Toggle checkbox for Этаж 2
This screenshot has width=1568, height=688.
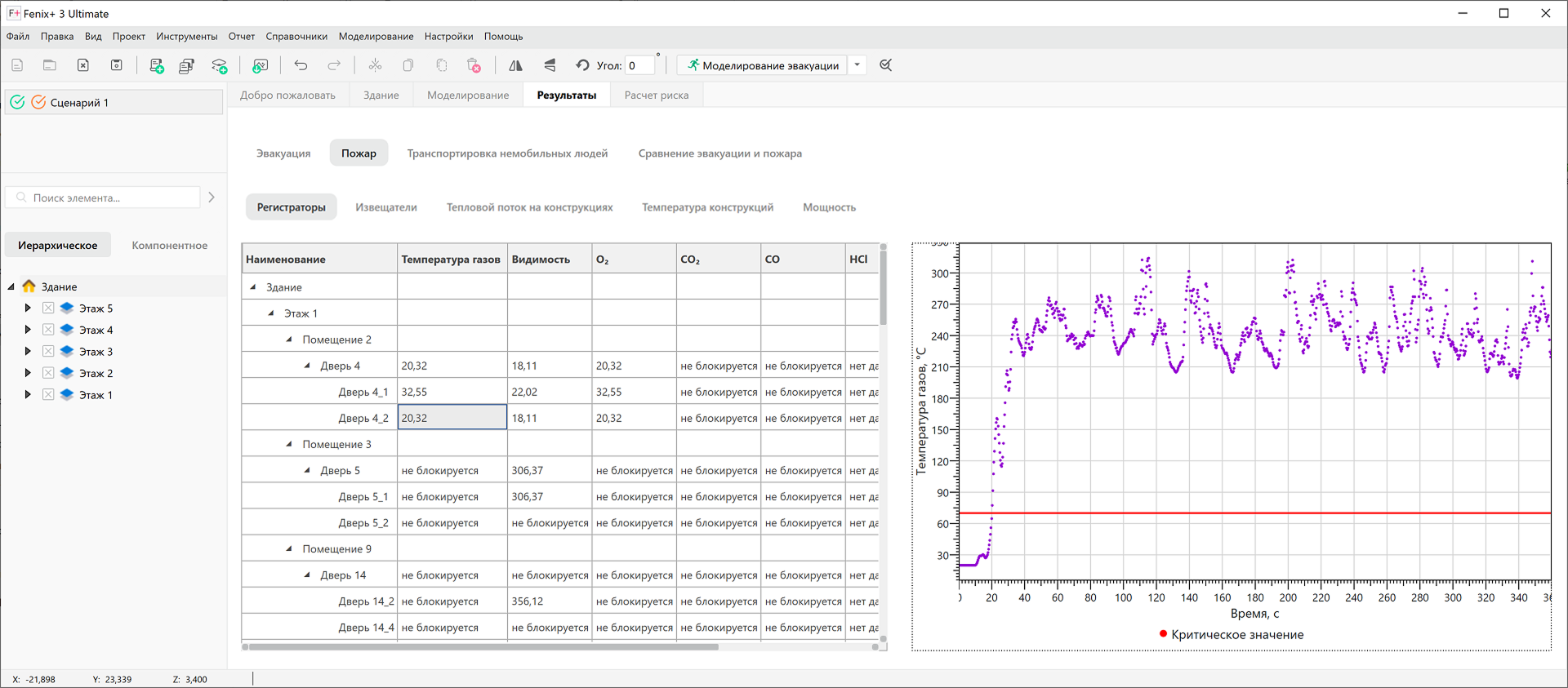tap(48, 373)
